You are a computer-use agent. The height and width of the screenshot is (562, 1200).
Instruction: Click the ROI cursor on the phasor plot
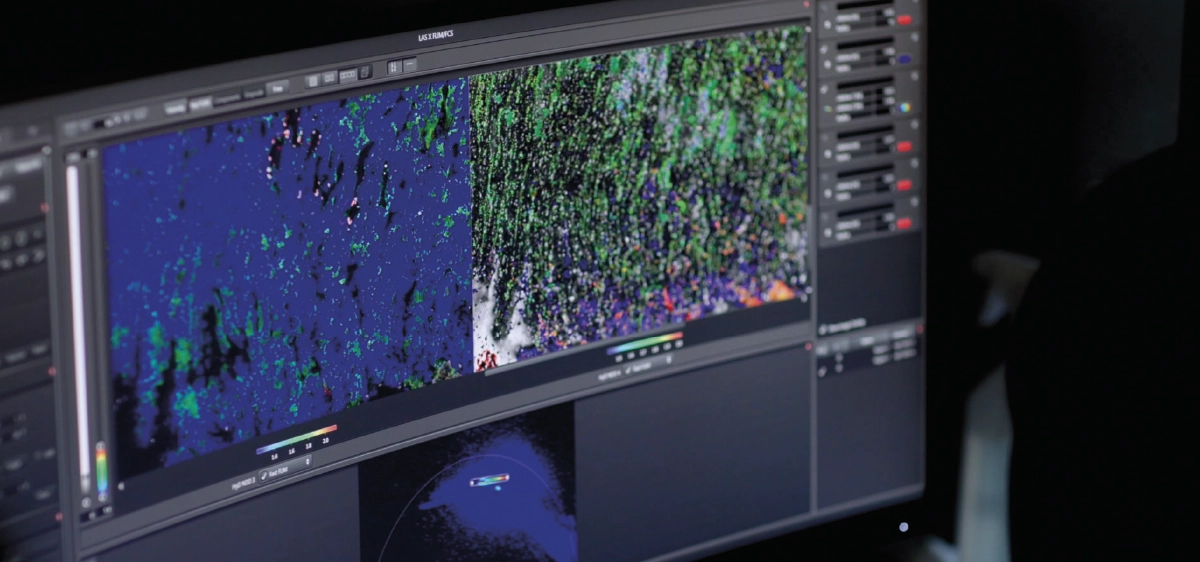click(490, 479)
